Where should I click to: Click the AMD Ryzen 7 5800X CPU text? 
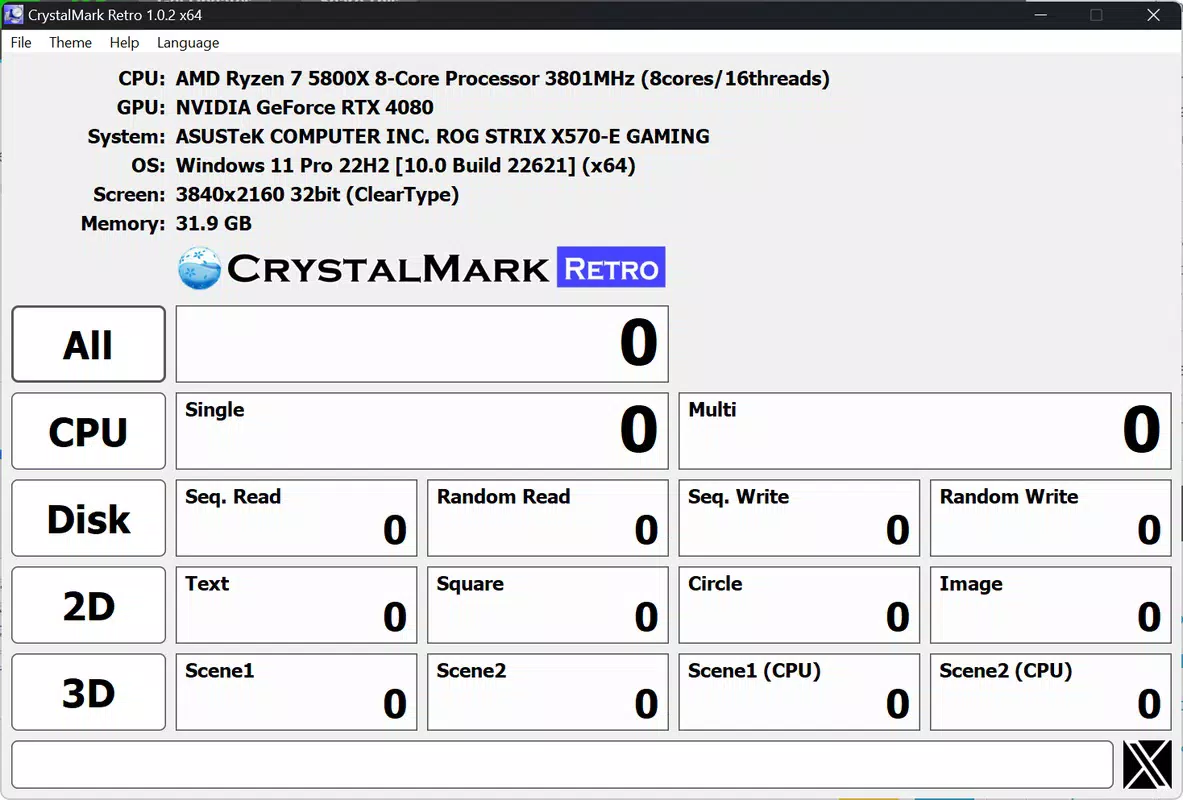tap(502, 78)
